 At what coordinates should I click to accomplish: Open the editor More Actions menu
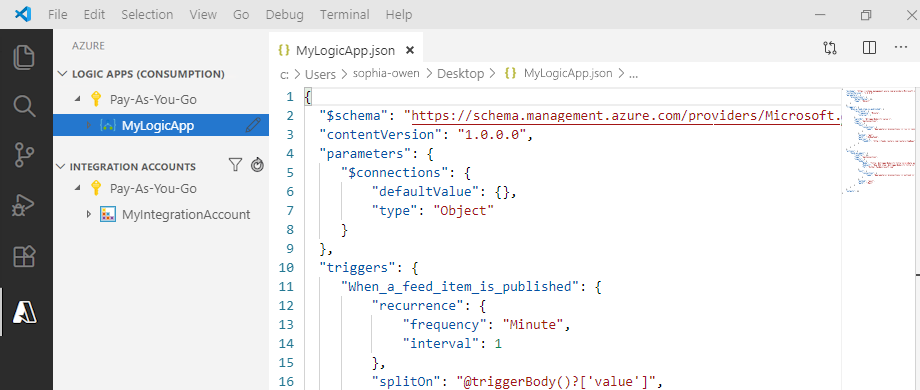901,48
